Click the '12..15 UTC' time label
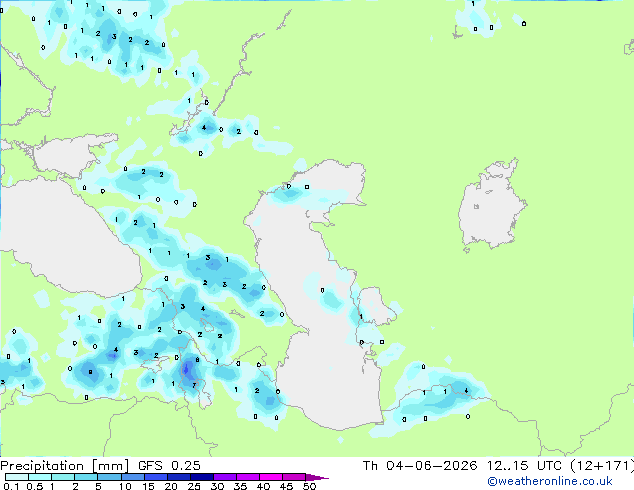Screen dimensions: 634x490 pyautogui.click(x=524, y=466)
